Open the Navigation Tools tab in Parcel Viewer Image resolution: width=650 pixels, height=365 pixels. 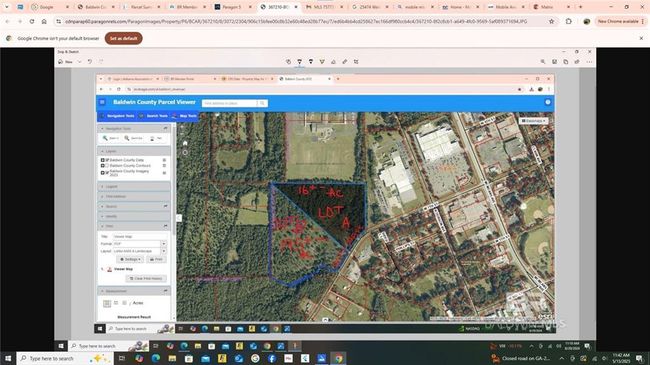tap(118, 116)
